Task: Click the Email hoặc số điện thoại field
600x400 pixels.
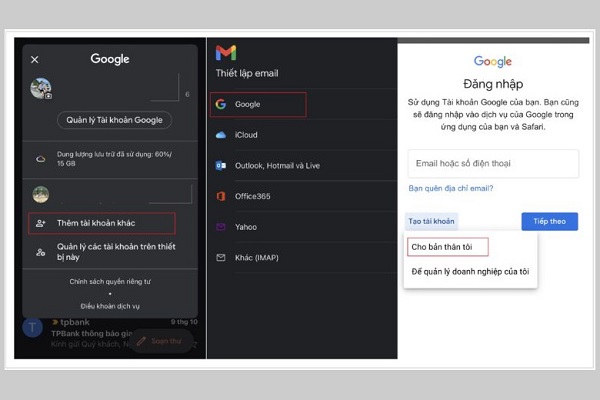Action: pos(493,164)
